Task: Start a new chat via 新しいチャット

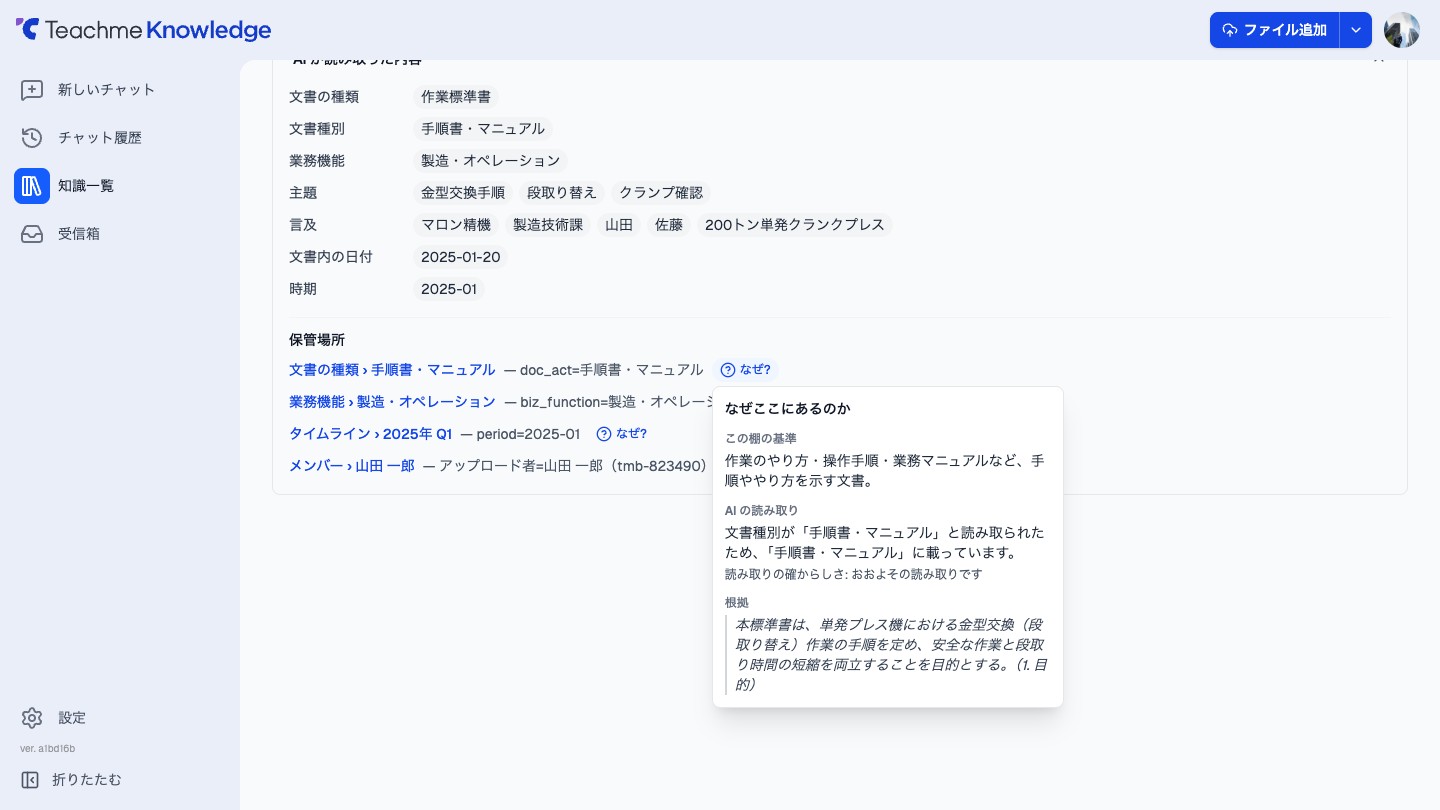Action: point(120,90)
